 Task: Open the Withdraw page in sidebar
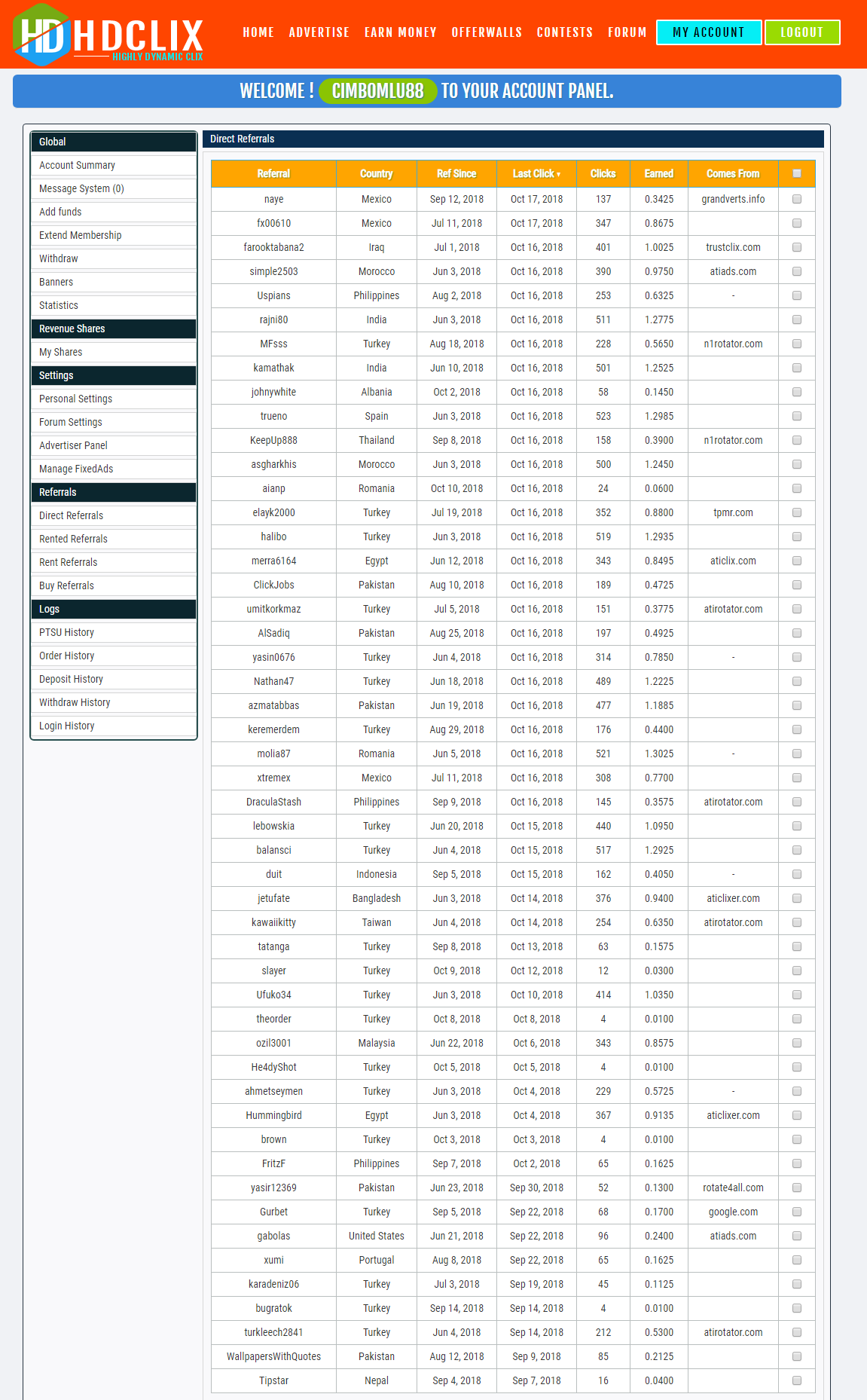click(114, 258)
